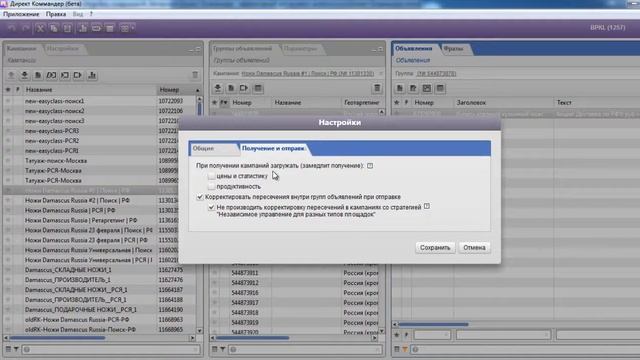
Task: Click the download icon in ad groups panel toolbar
Action: coord(218,88)
